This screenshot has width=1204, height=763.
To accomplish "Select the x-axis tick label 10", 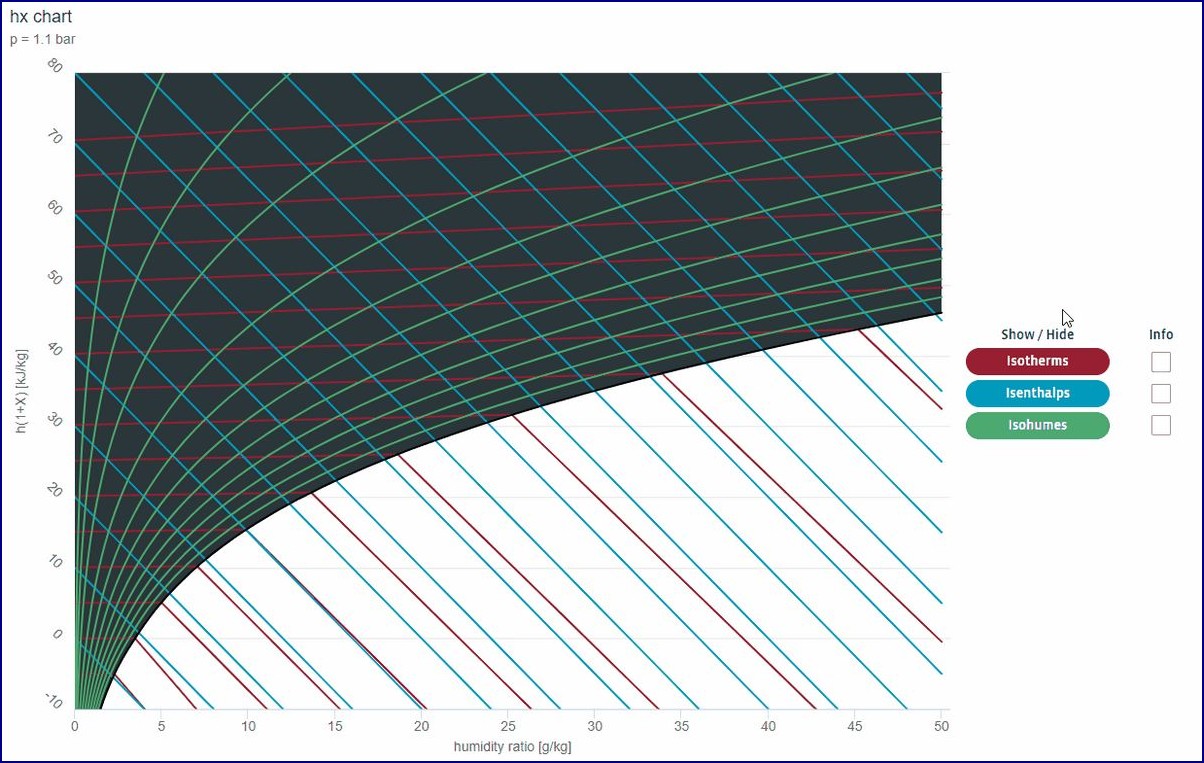I will (x=248, y=726).
